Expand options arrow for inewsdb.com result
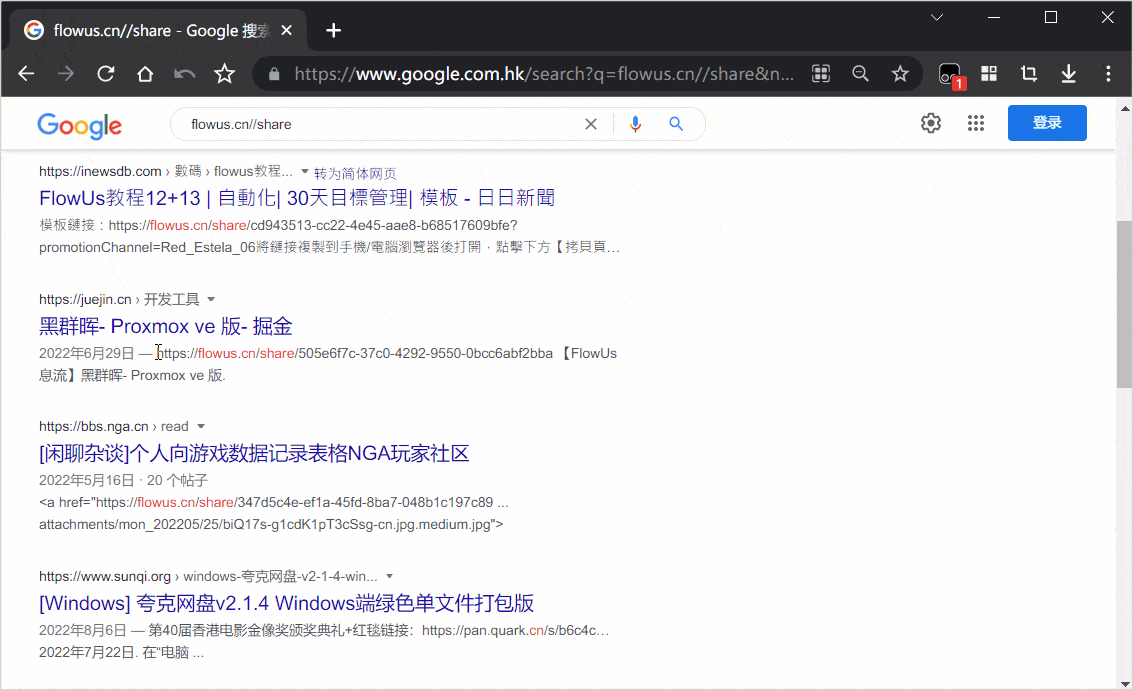This screenshot has height=690, width=1133. coord(305,172)
